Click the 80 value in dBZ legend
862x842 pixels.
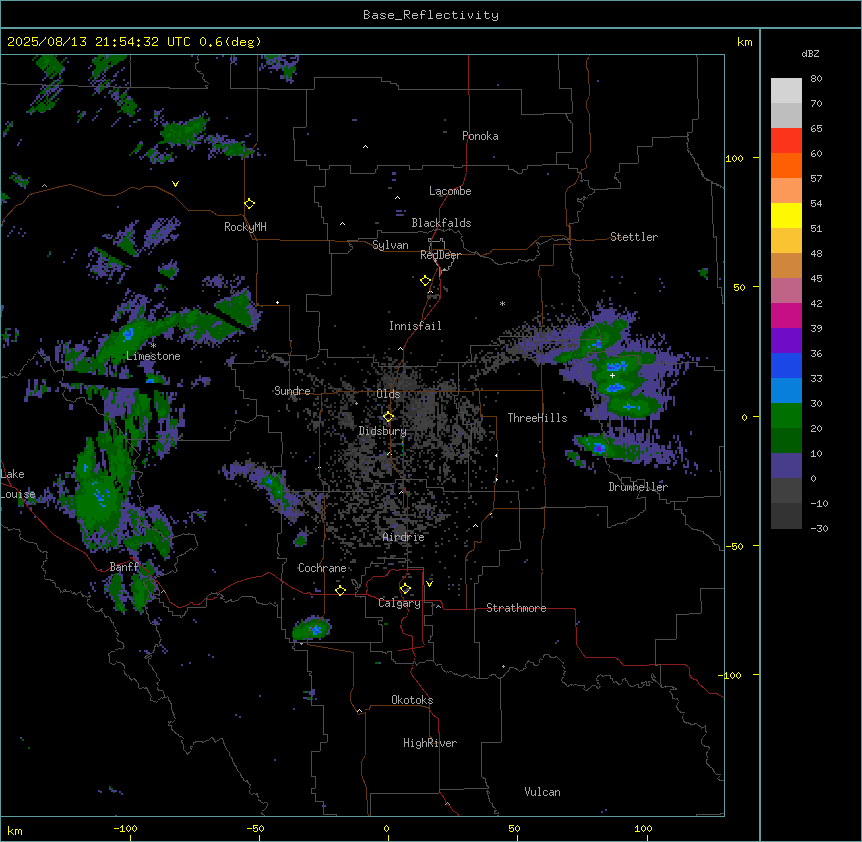pyautogui.click(x=816, y=79)
